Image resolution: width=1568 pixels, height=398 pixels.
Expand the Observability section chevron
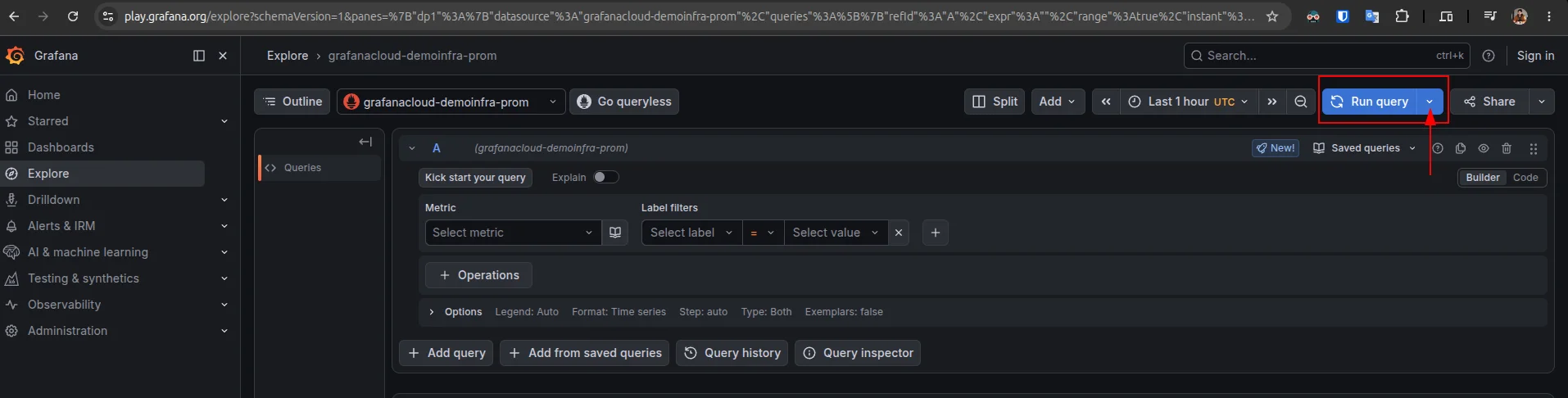click(224, 305)
